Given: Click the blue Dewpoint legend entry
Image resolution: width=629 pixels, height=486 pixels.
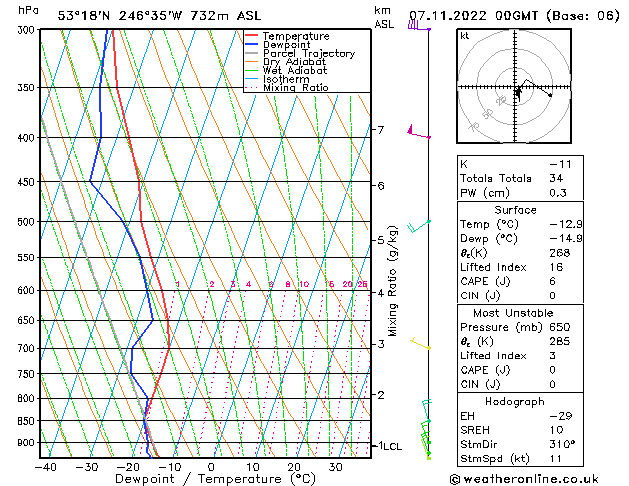Looking at the screenshot, I should click(x=278, y=45).
